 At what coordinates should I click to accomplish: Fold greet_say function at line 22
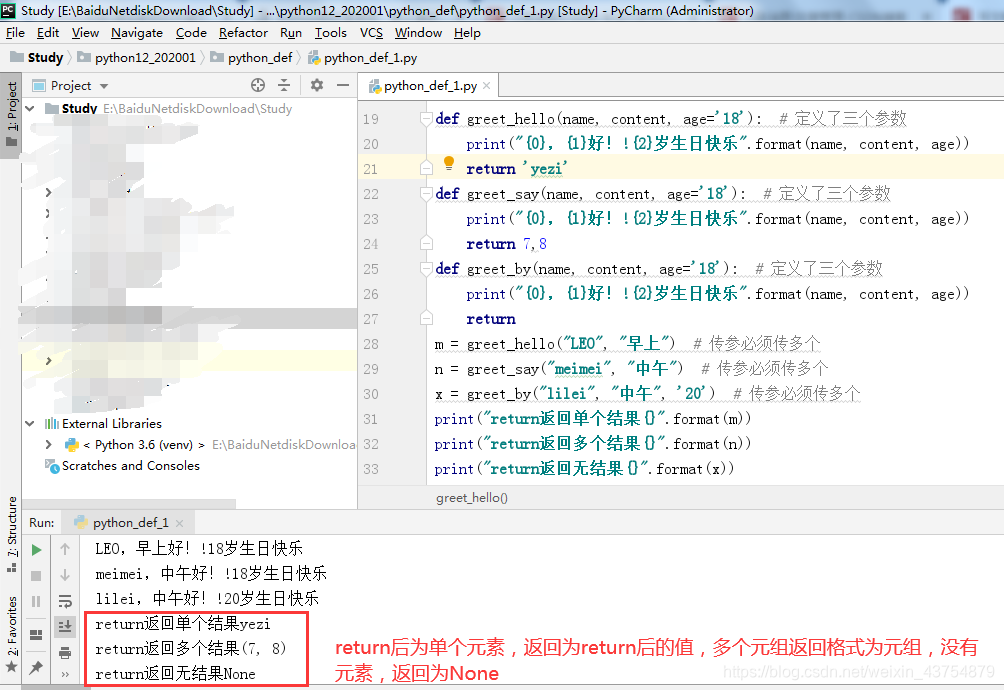click(426, 193)
